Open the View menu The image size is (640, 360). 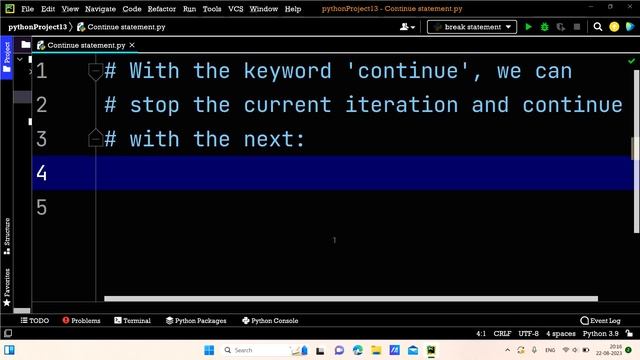click(70, 9)
